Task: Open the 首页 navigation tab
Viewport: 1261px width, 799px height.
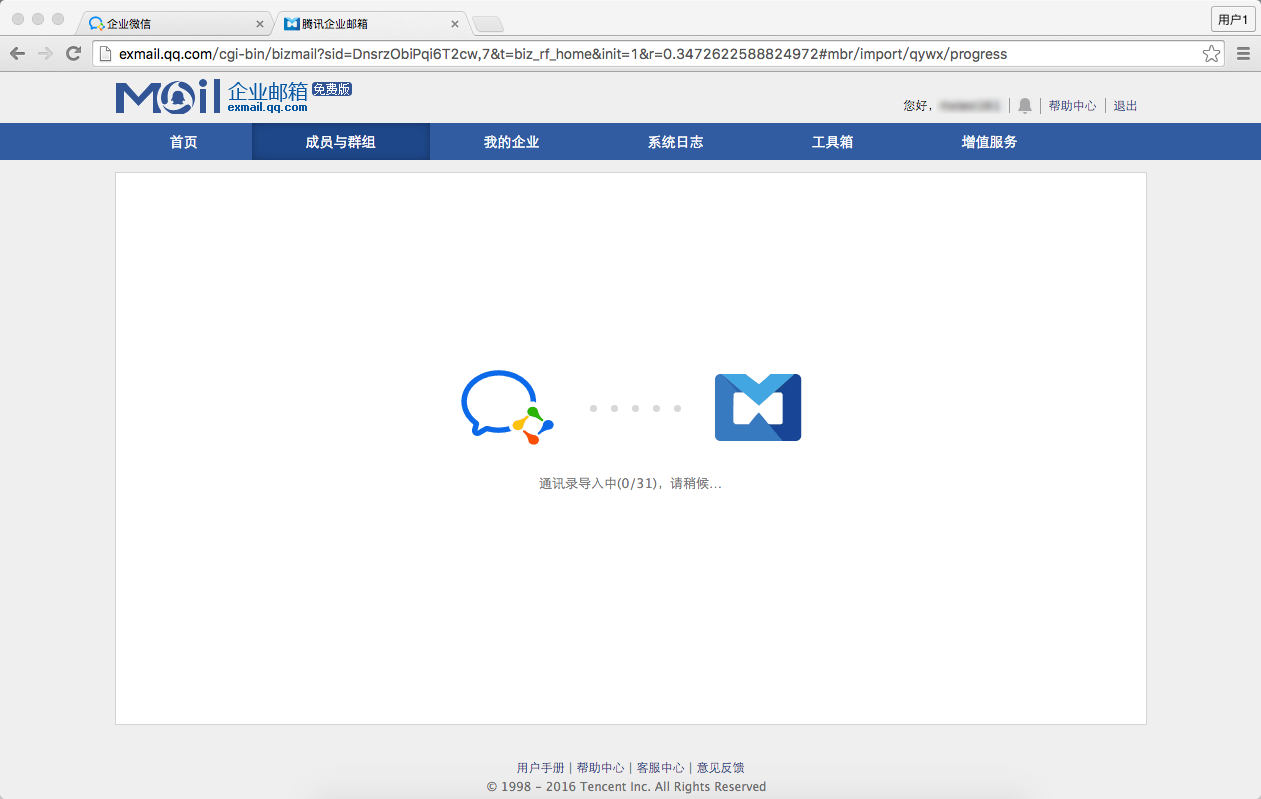Action: point(183,142)
